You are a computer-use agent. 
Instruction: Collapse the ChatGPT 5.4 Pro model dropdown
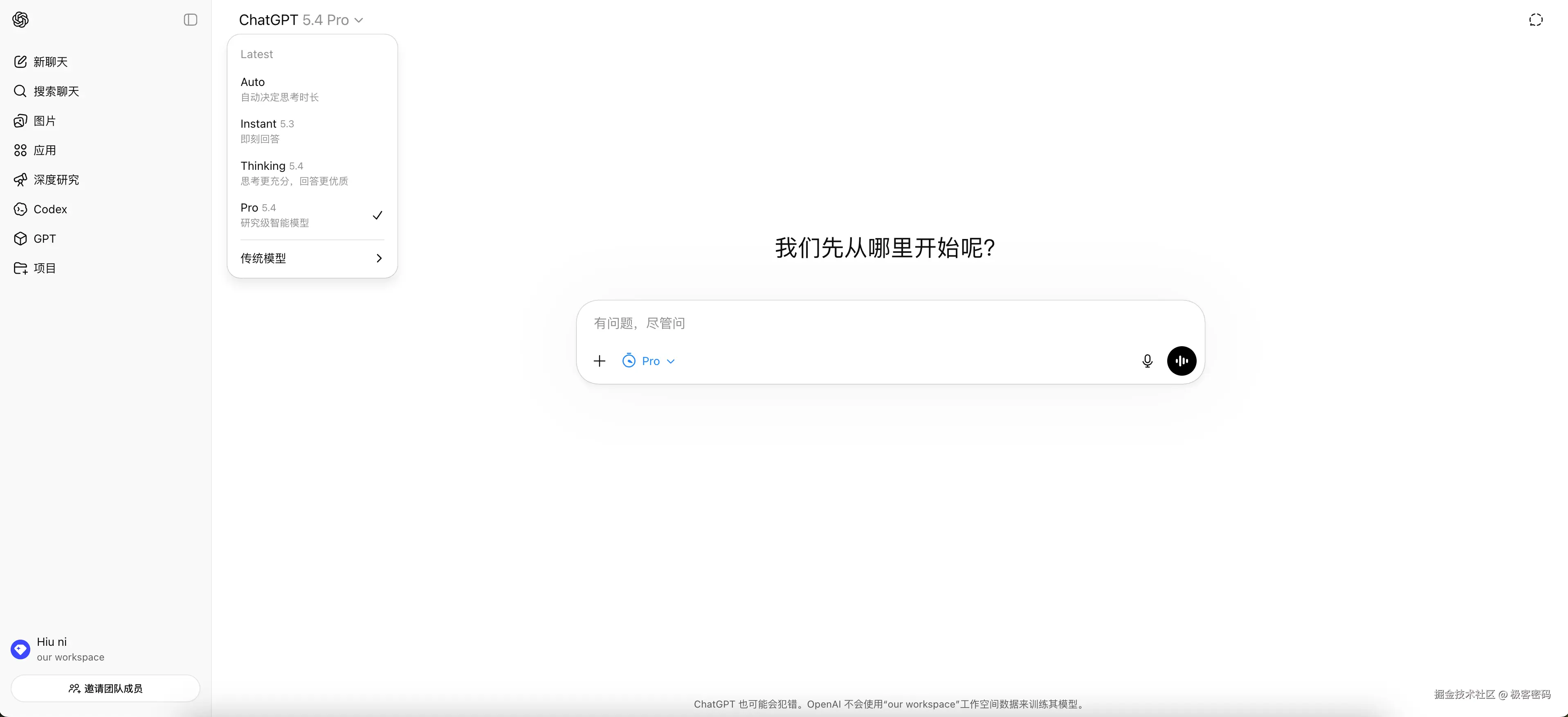301,20
